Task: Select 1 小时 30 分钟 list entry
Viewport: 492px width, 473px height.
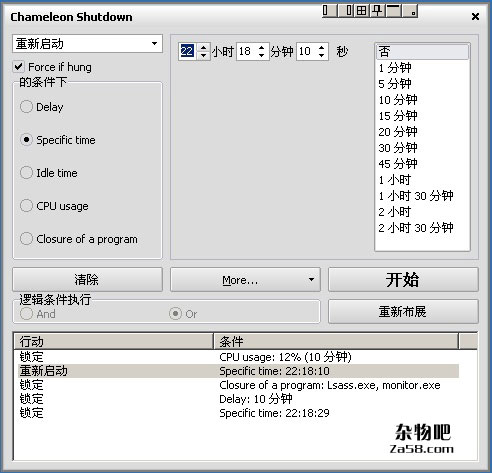Action: point(415,196)
